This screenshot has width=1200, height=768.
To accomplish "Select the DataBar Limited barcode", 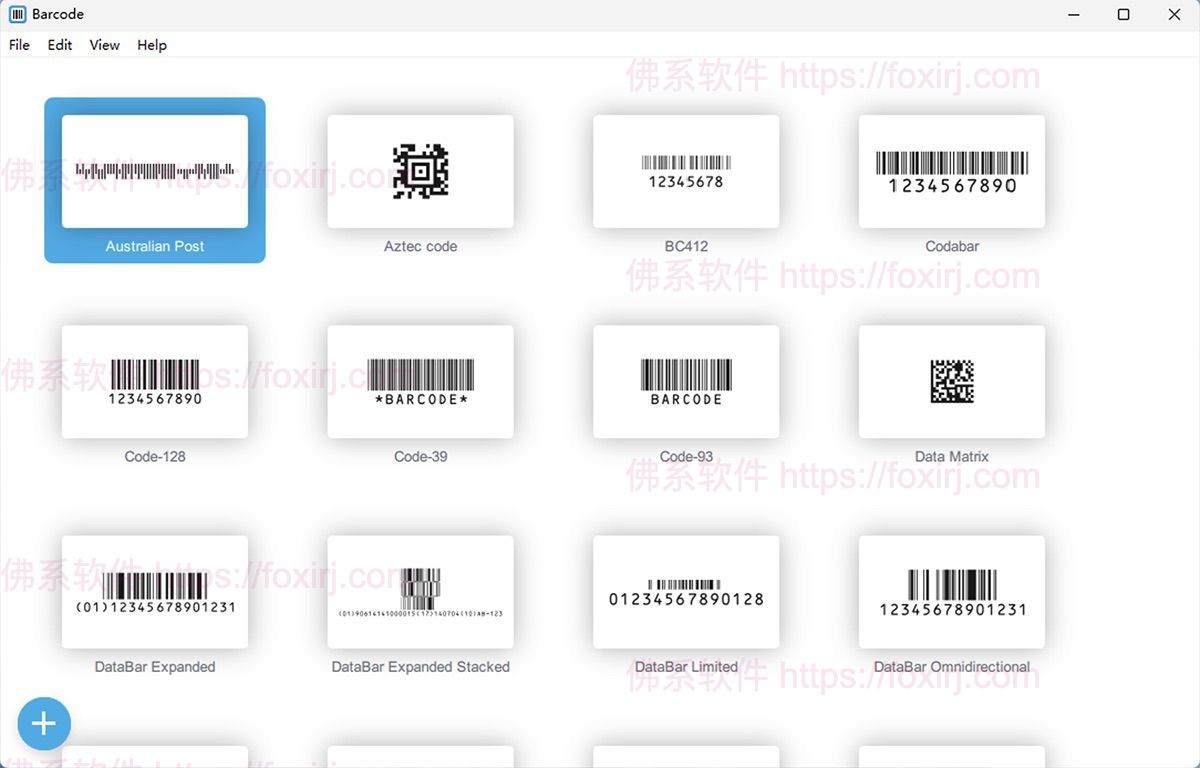I will pos(686,591).
